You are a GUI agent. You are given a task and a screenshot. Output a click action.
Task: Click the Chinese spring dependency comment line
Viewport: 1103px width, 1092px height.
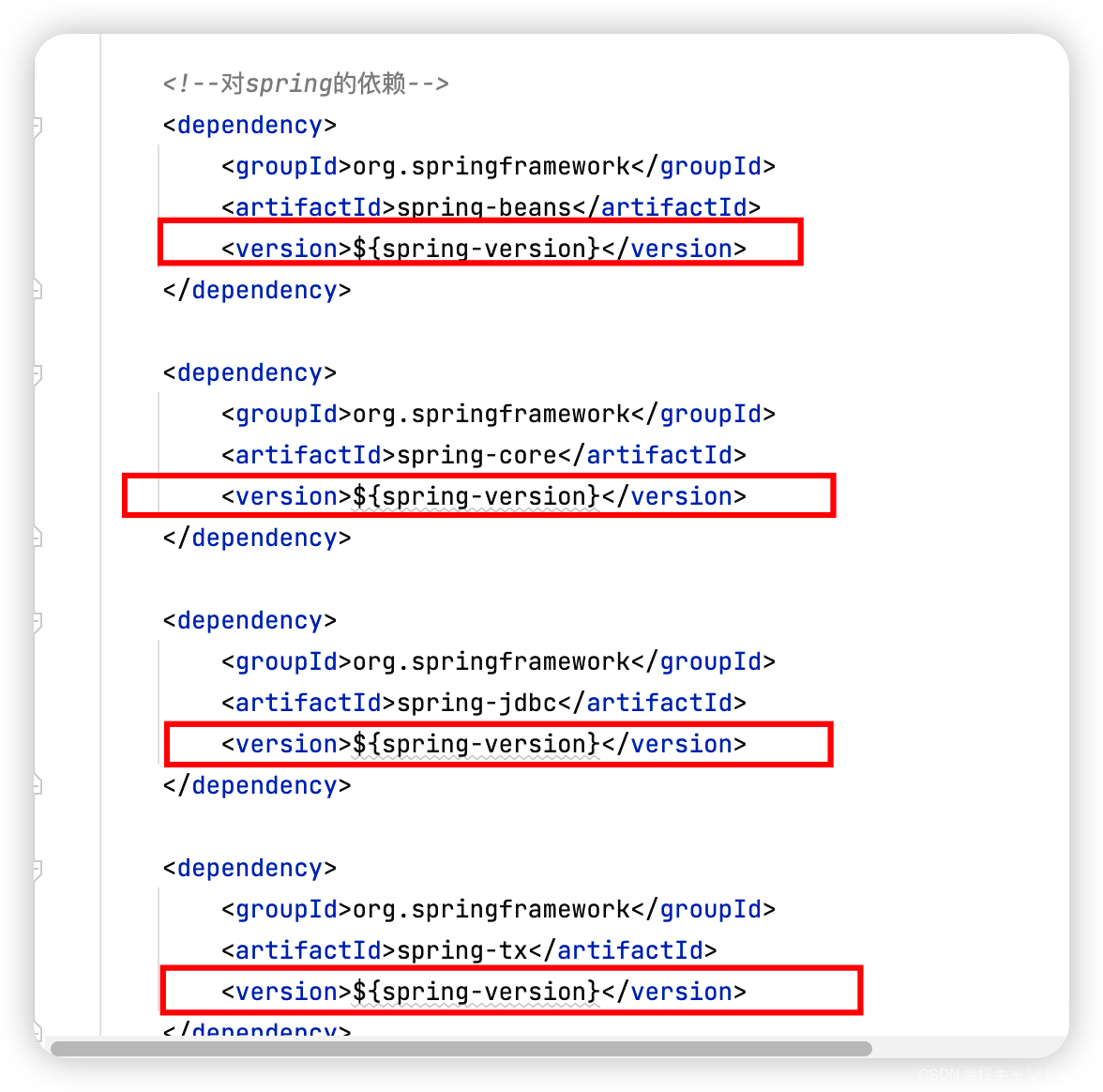click(x=306, y=83)
